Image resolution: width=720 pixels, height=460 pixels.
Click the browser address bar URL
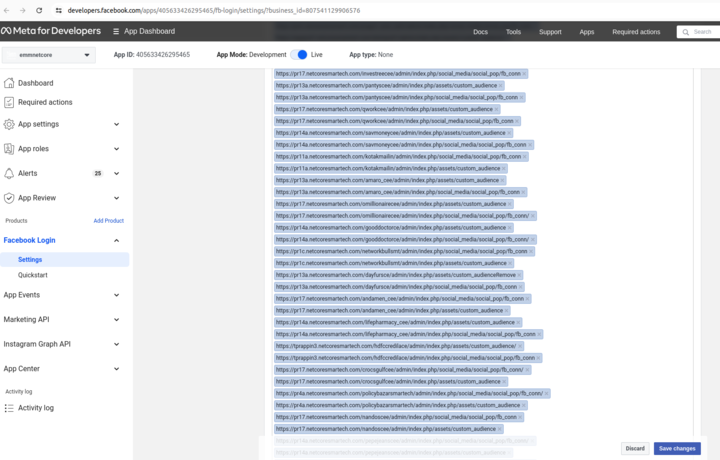click(x=214, y=10)
